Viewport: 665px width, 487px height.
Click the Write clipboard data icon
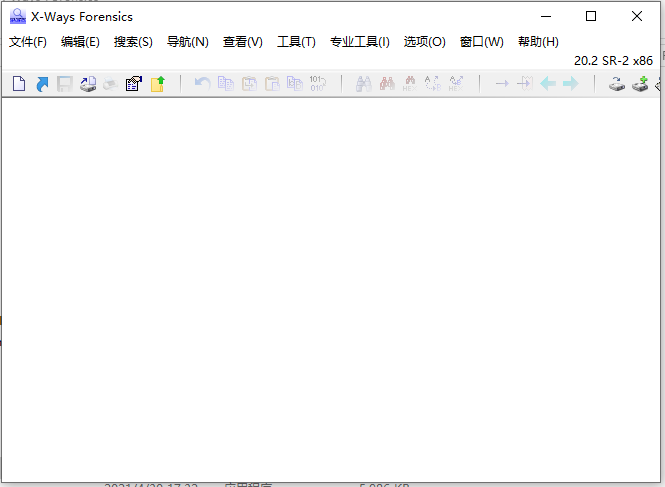tap(295, 84)
